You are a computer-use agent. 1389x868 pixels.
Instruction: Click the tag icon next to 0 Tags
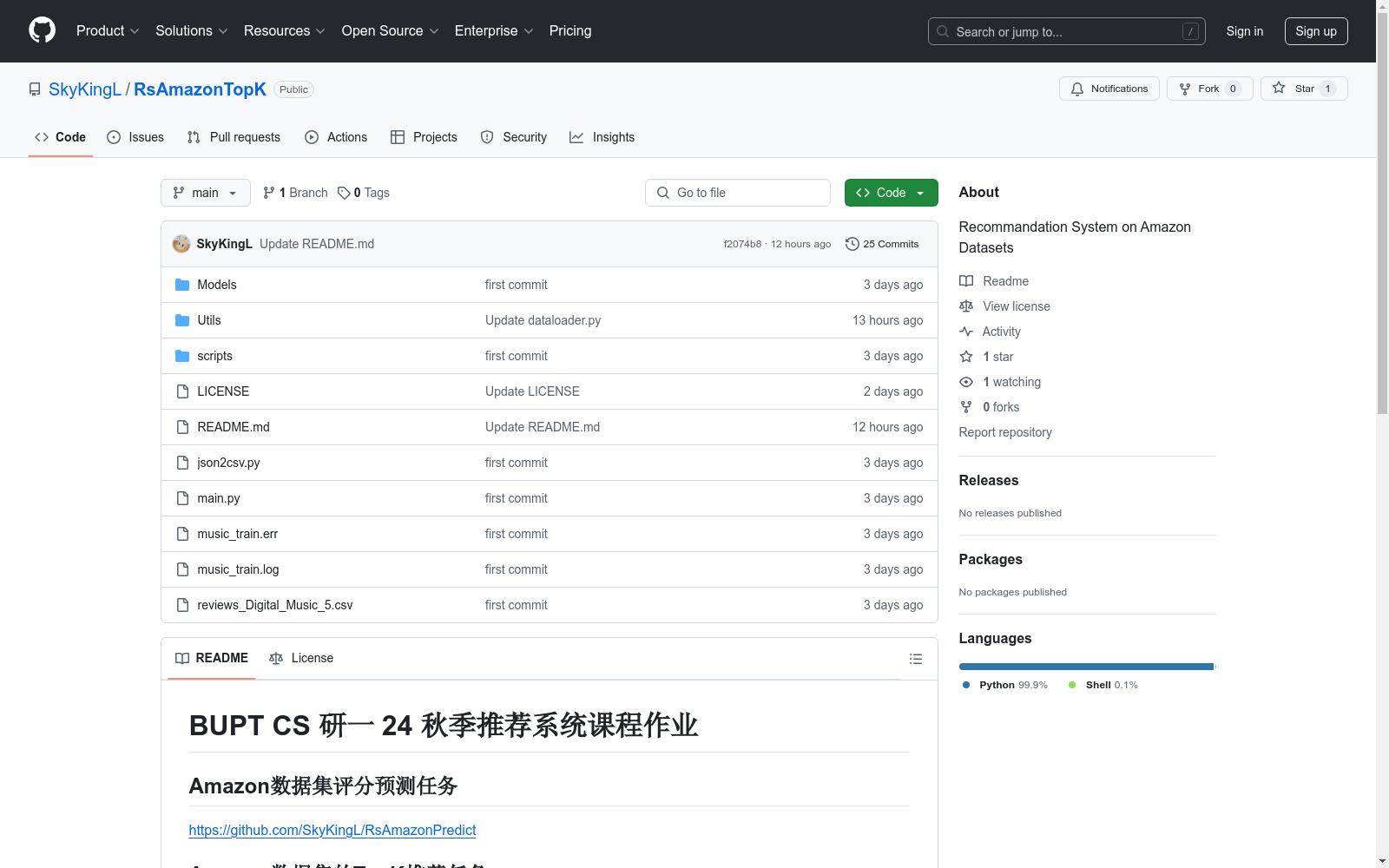point(344,193)
